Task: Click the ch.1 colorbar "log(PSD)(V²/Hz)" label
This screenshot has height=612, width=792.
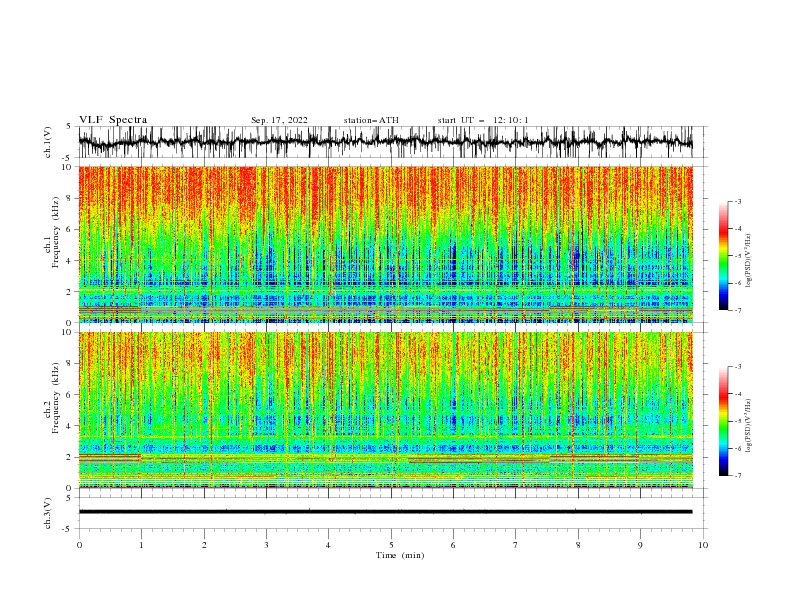Action: coord(749,261)
